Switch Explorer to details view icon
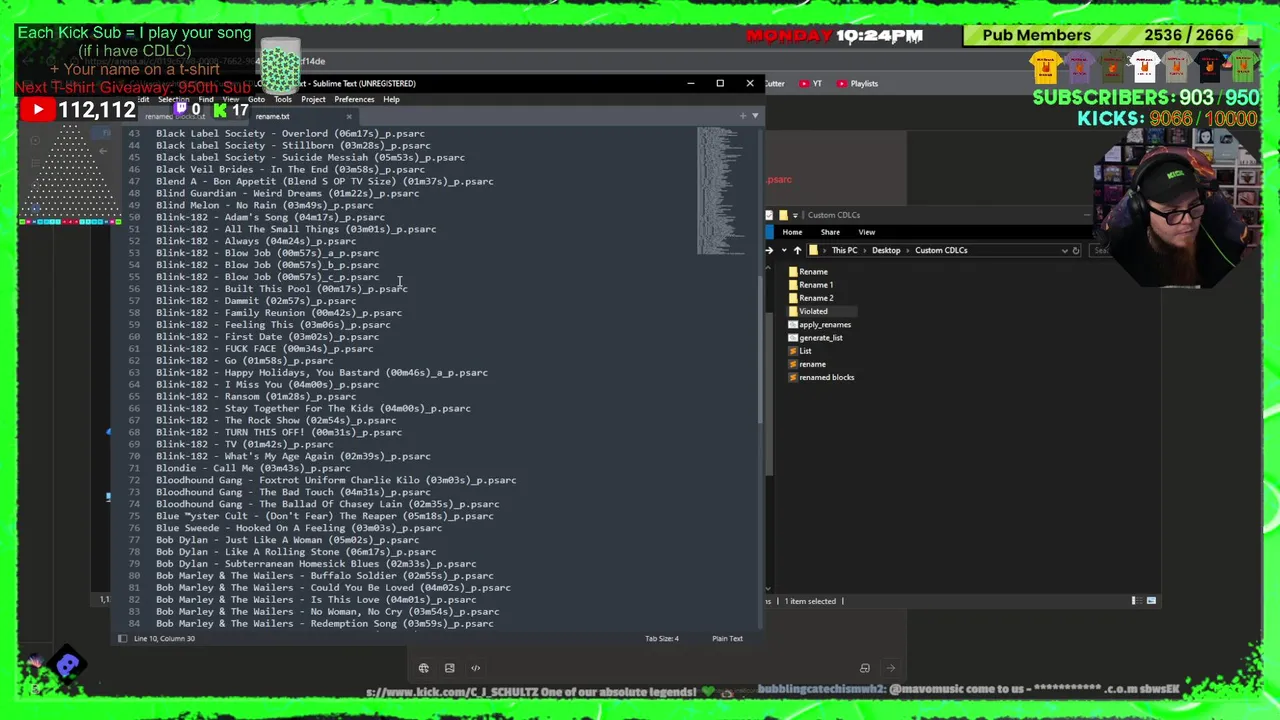Screen dimensions: 1280x720 (x=1135, y=601)
